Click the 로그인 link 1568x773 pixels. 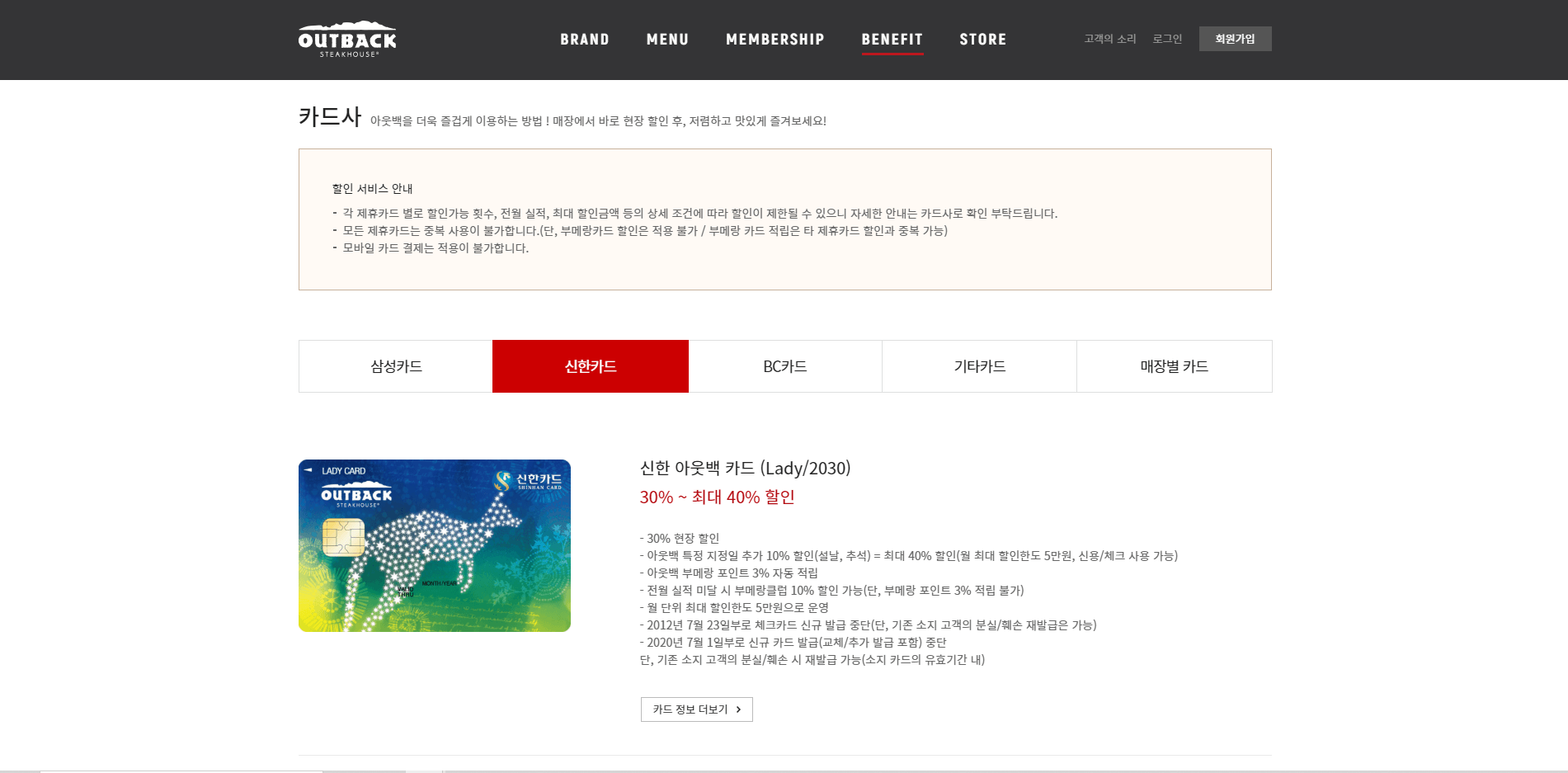pyautogui.click(x=1167, y=39)
